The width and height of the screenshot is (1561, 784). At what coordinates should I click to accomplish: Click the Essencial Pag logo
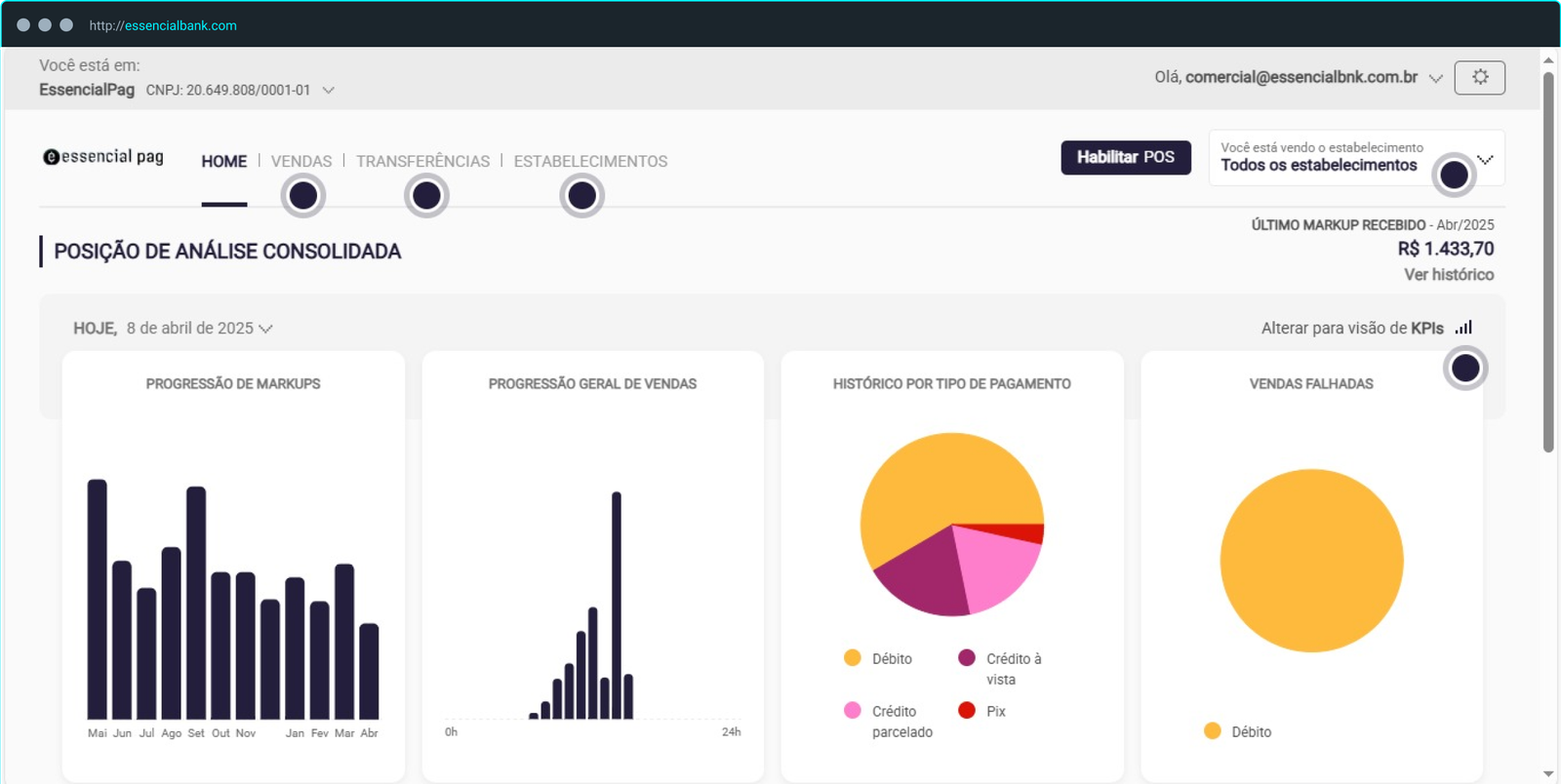click(103, 157)
